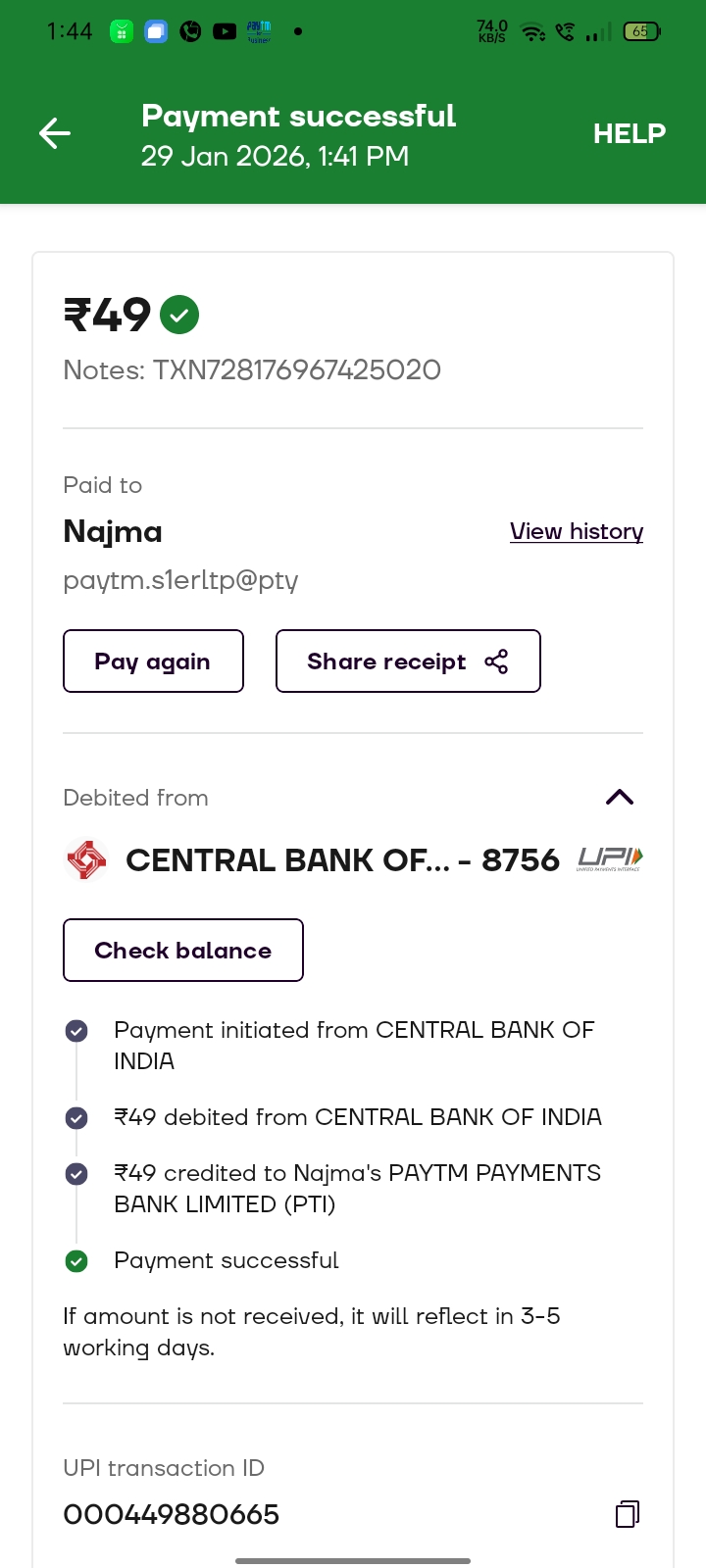The width and height of the screenshot is (706, 1568).
Task: Tap the UPI logo icon
Action: click(609, 859)
